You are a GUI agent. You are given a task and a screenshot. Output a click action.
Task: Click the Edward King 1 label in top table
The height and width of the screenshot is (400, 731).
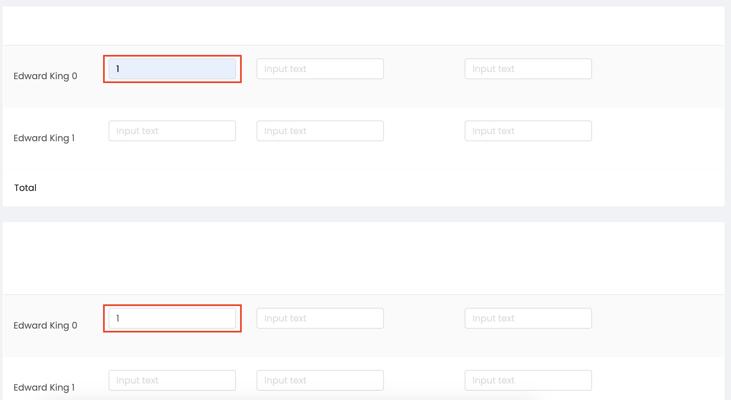[x=44, y=138]
